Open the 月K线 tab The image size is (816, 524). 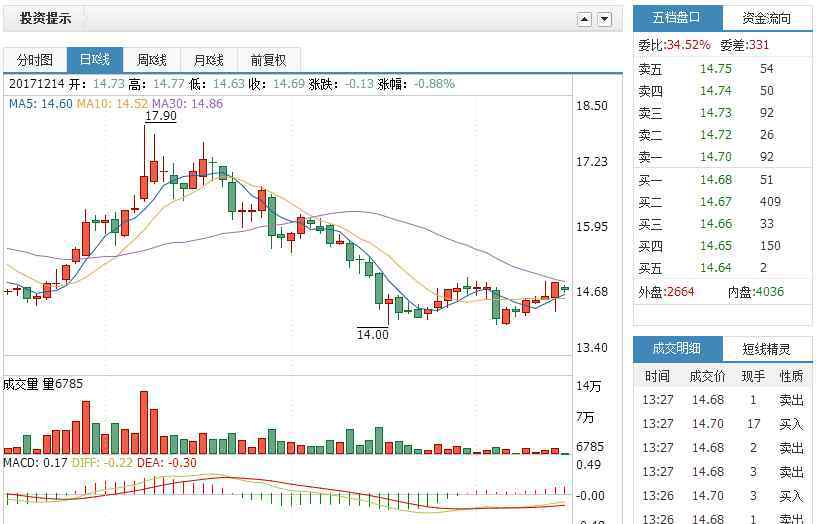pos(209,60)
